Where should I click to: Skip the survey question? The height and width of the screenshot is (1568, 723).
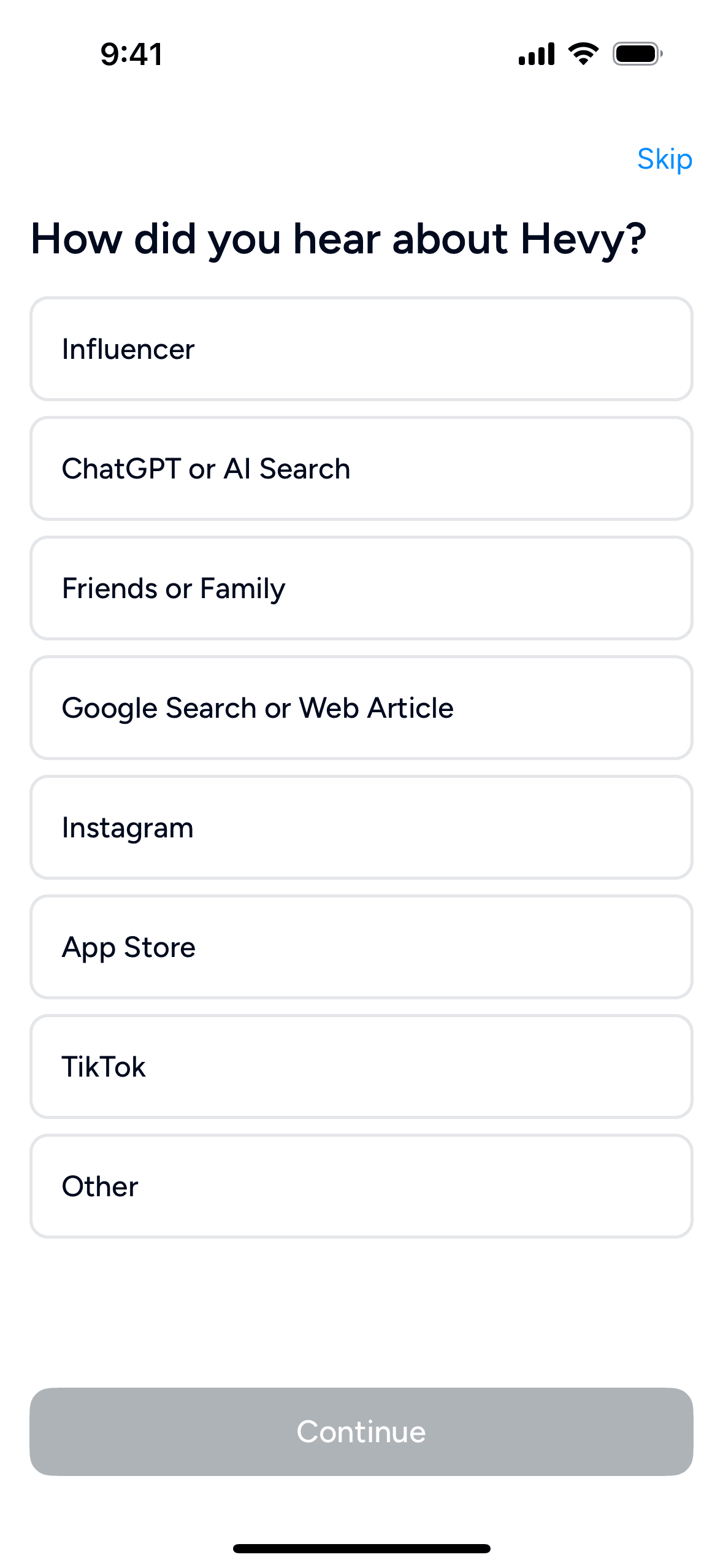[x=665, y=159]
